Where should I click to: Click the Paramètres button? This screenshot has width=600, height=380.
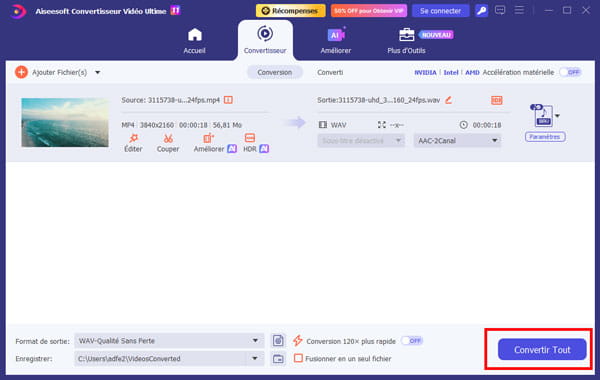pos(545,137)
